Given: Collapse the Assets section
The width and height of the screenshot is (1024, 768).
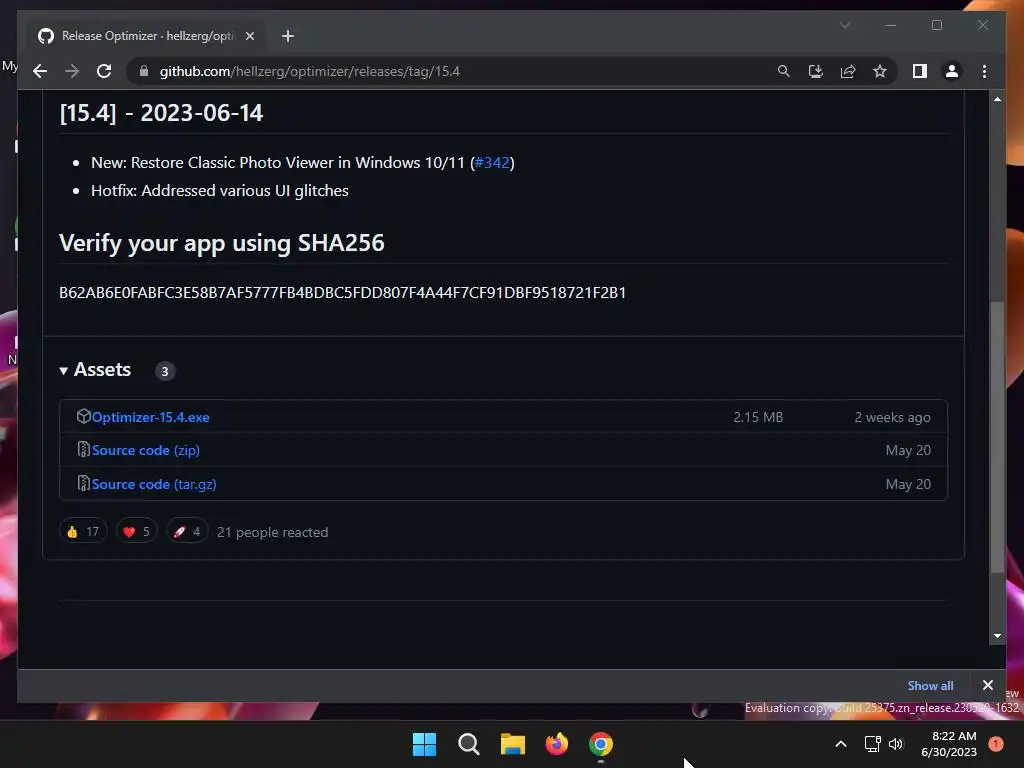Looking at the screenshot, I should (95, 370).
